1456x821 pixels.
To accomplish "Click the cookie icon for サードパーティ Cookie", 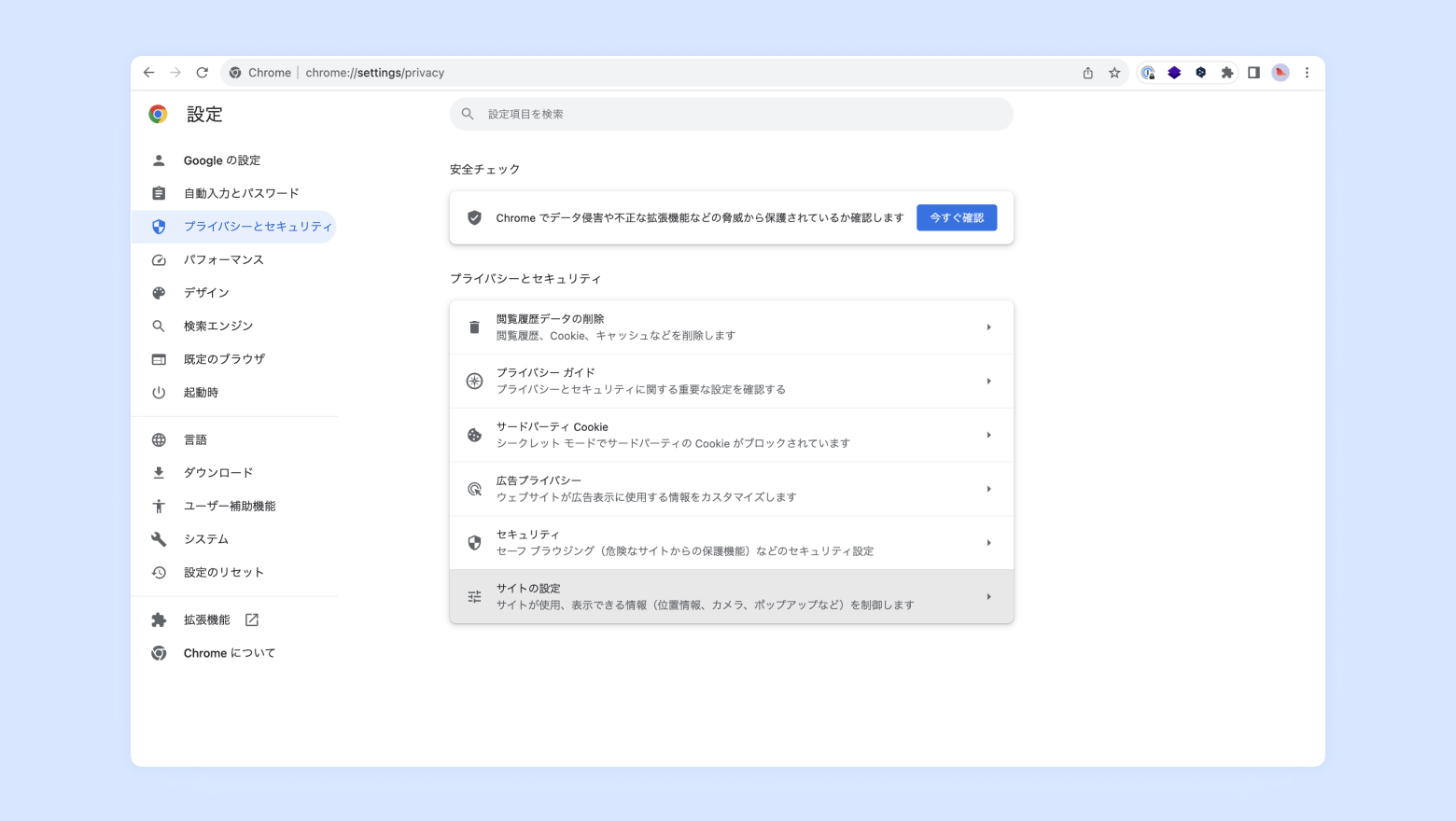I will tap(474, 435).
